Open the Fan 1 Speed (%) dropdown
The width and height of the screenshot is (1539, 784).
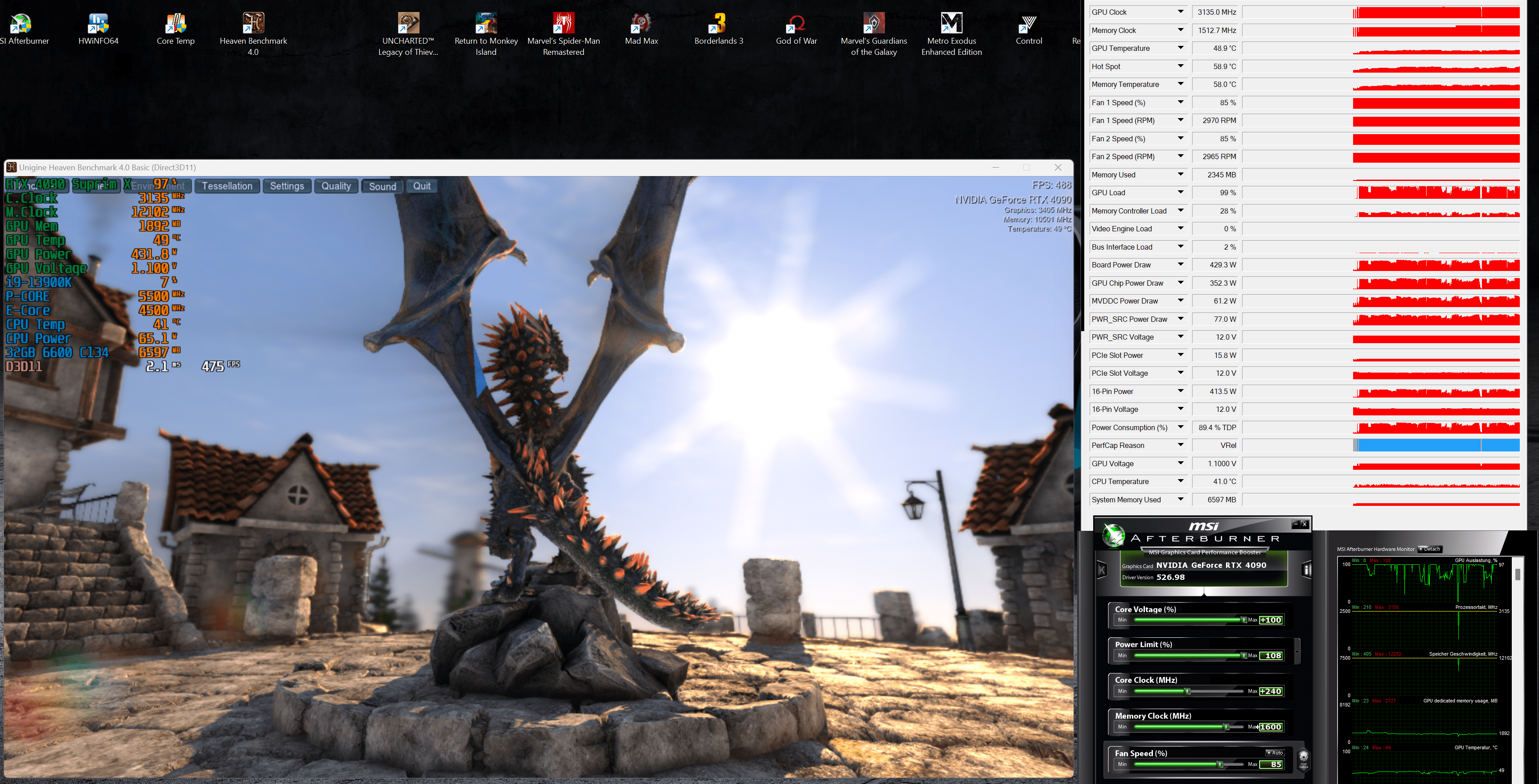click(x=1181, y=102)
